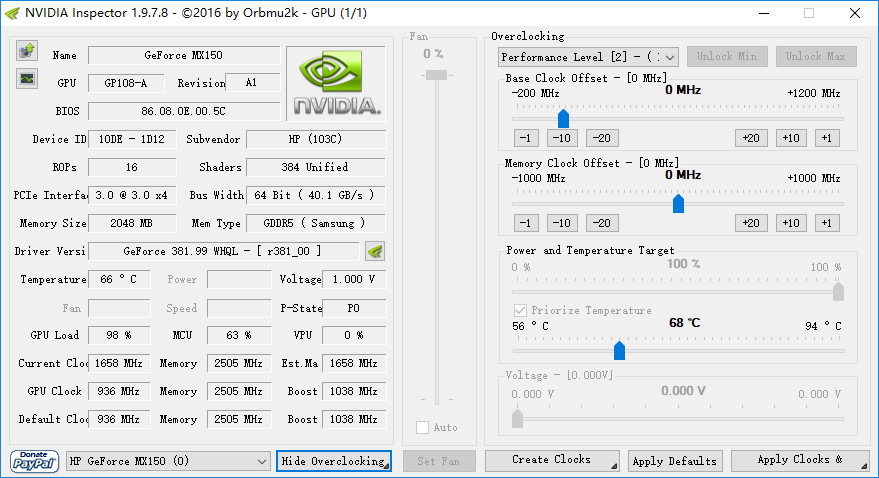The image size is (879, 478).
Task: Click the Memory Size value 2048 MB
Action: (x=132, y=223)
